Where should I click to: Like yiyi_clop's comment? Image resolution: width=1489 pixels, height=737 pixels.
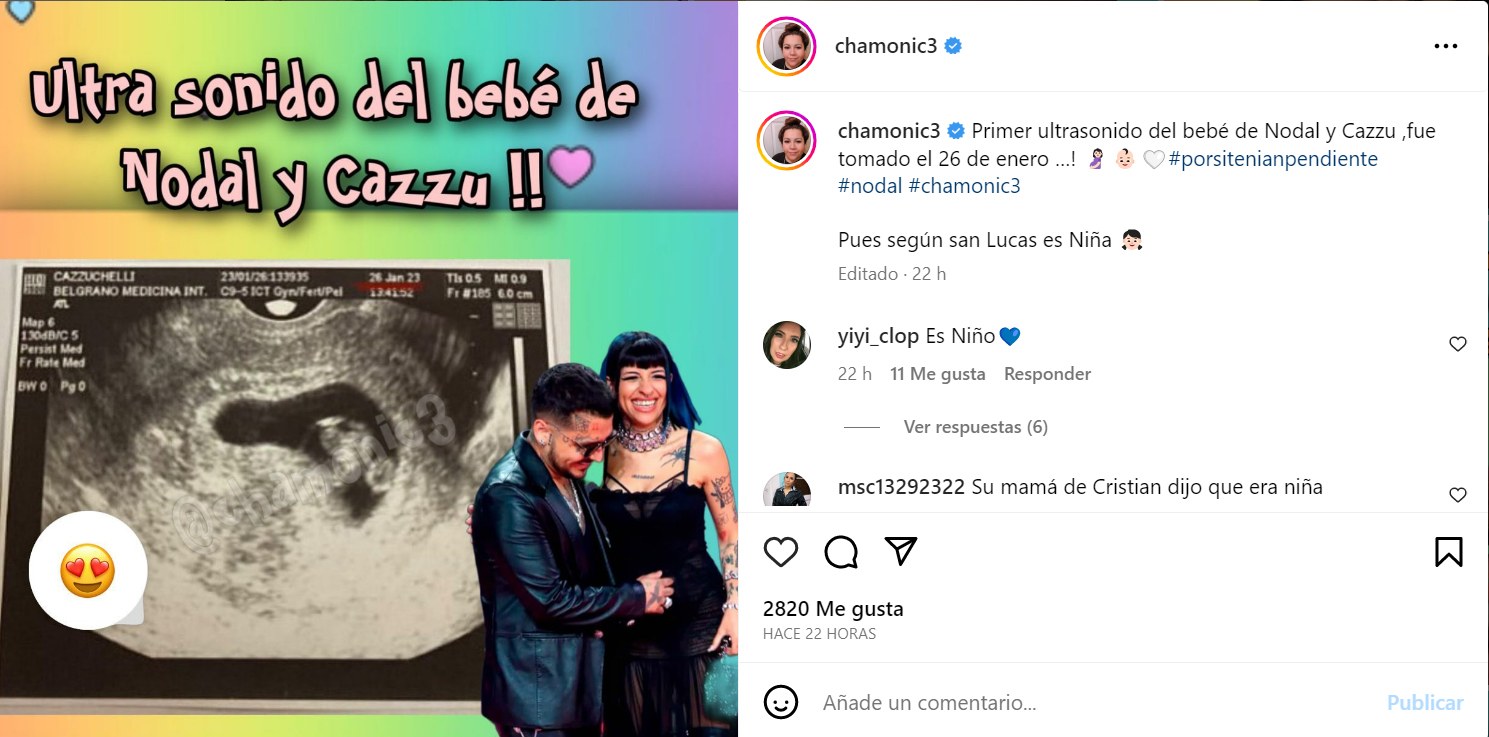pyautogui.click(x=1458, y=344)
